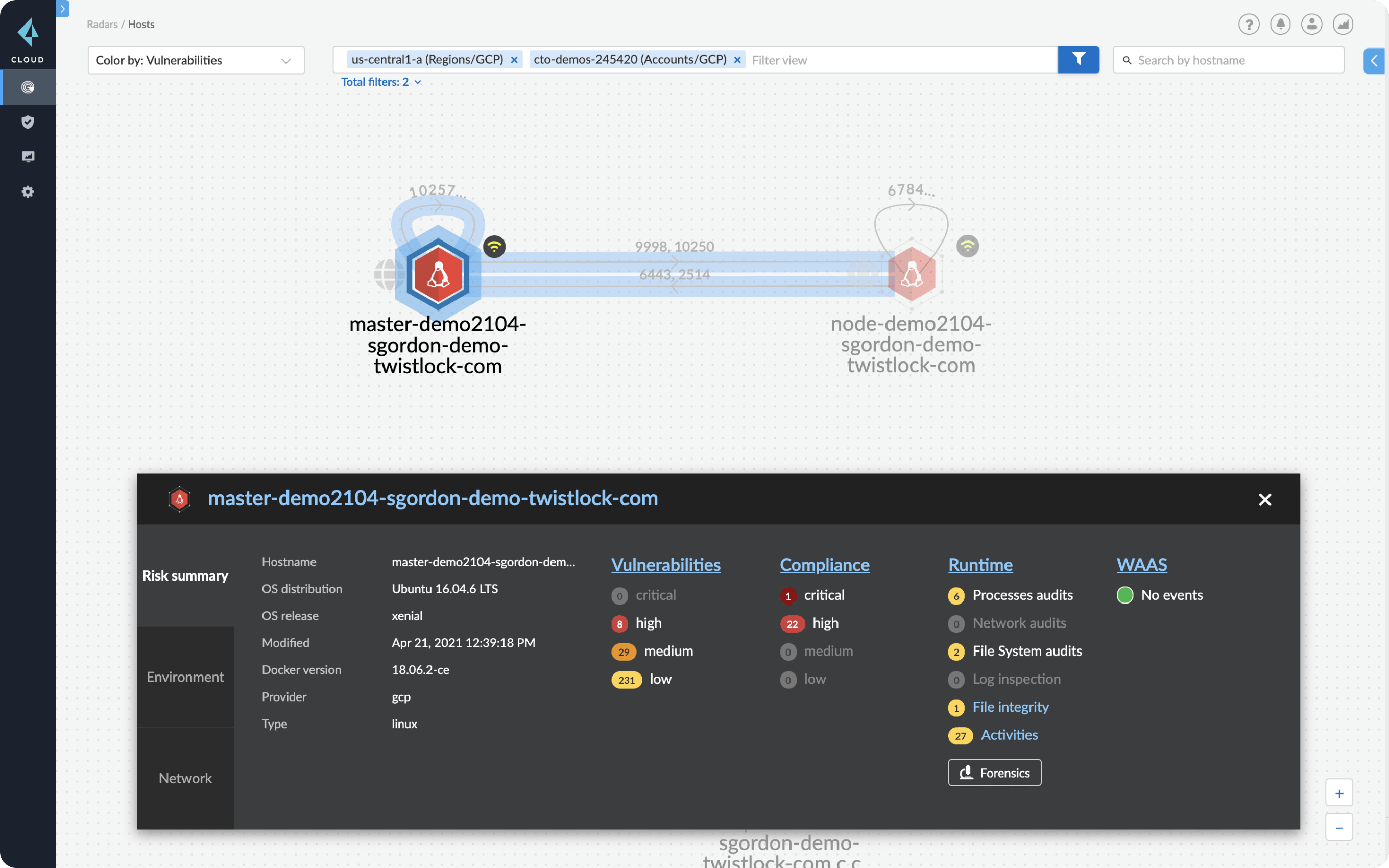Click the Forensics button in Runtime section
1389x868 pixels.
[994, 771]
